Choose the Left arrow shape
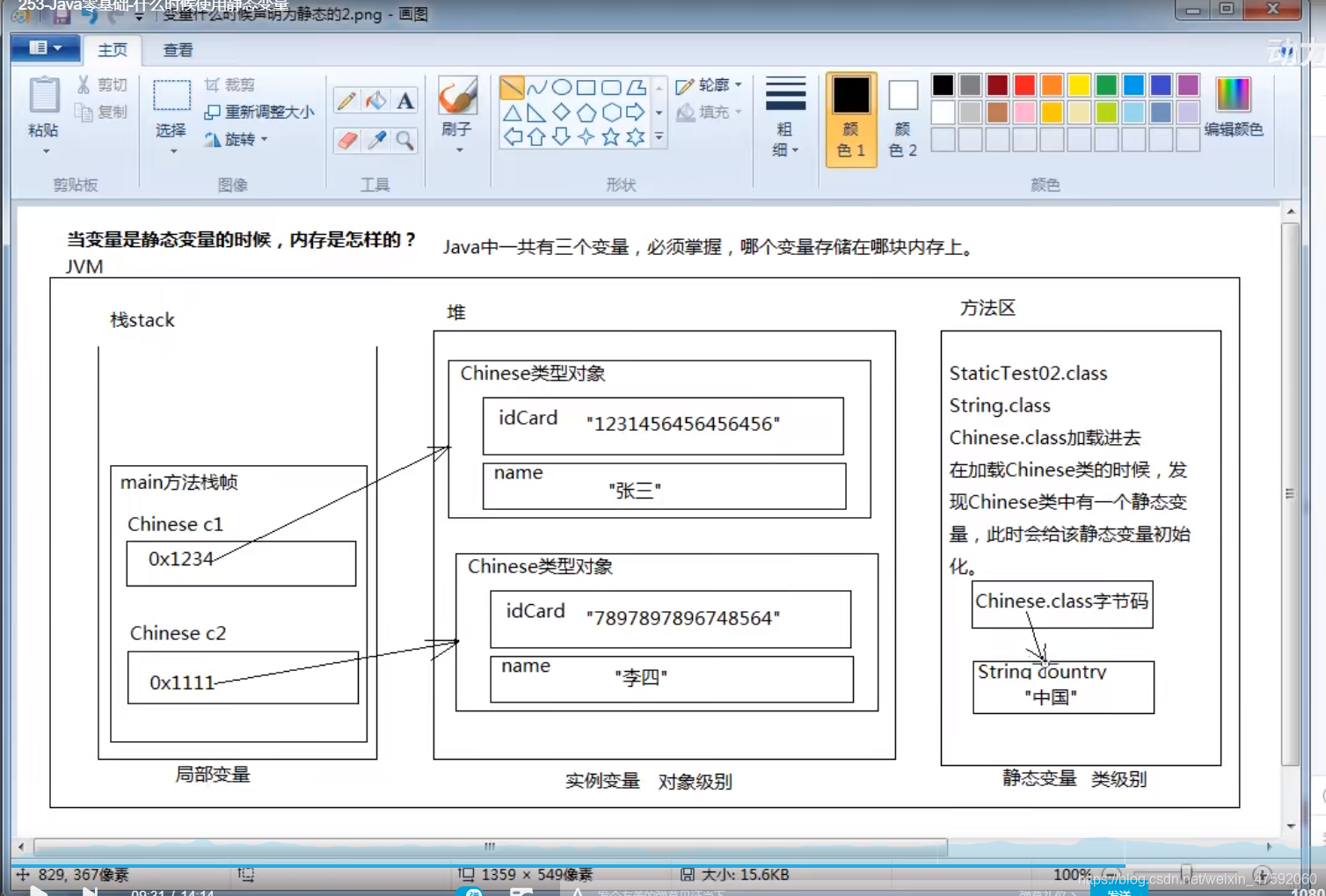Image resolution: width=1326 pixels, height=896 pixels. click(x=512, y=136)
